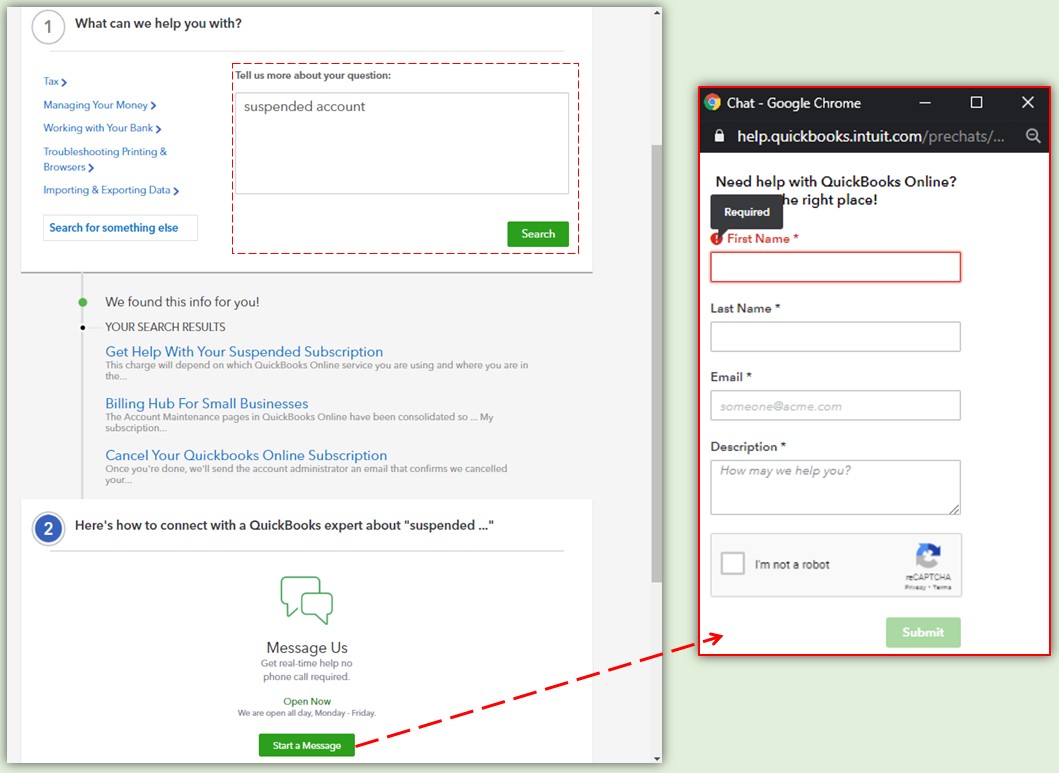Check the I'm not a robot checkbox
This screenshot has height=773, width=1059.
(733, 563)
